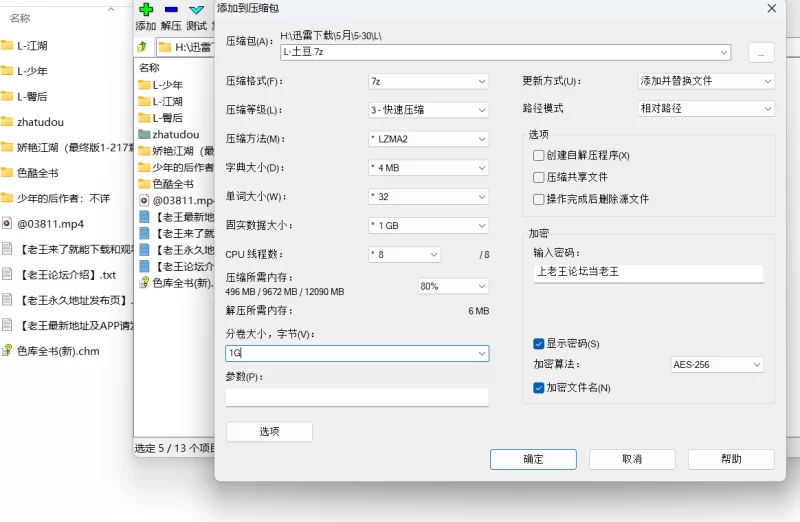This screenshot has height=522, width=800.
Task: Click 选项 button under parameters
Action: point(269,432)
